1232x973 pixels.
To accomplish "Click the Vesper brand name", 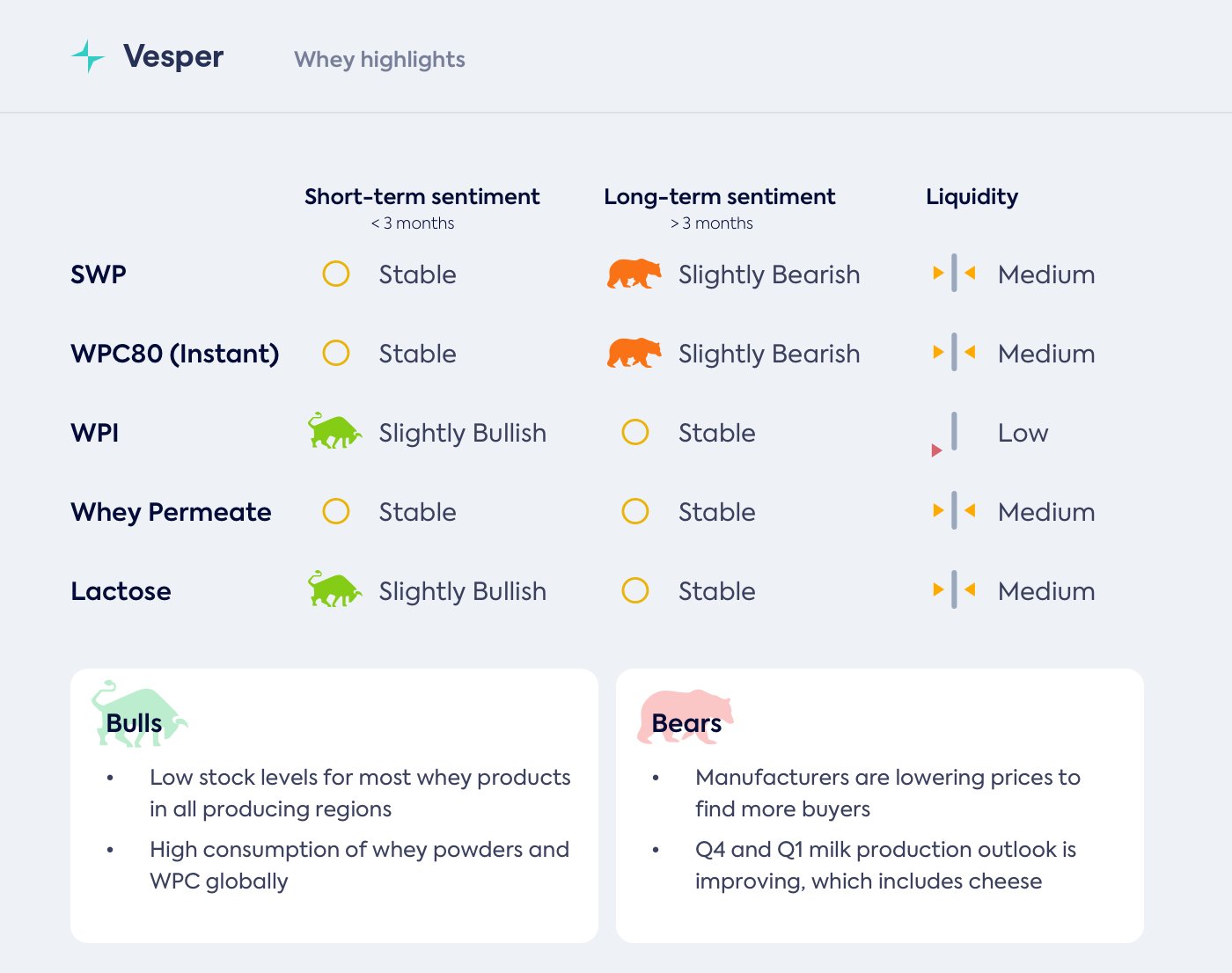I will (x=173, y=57).
